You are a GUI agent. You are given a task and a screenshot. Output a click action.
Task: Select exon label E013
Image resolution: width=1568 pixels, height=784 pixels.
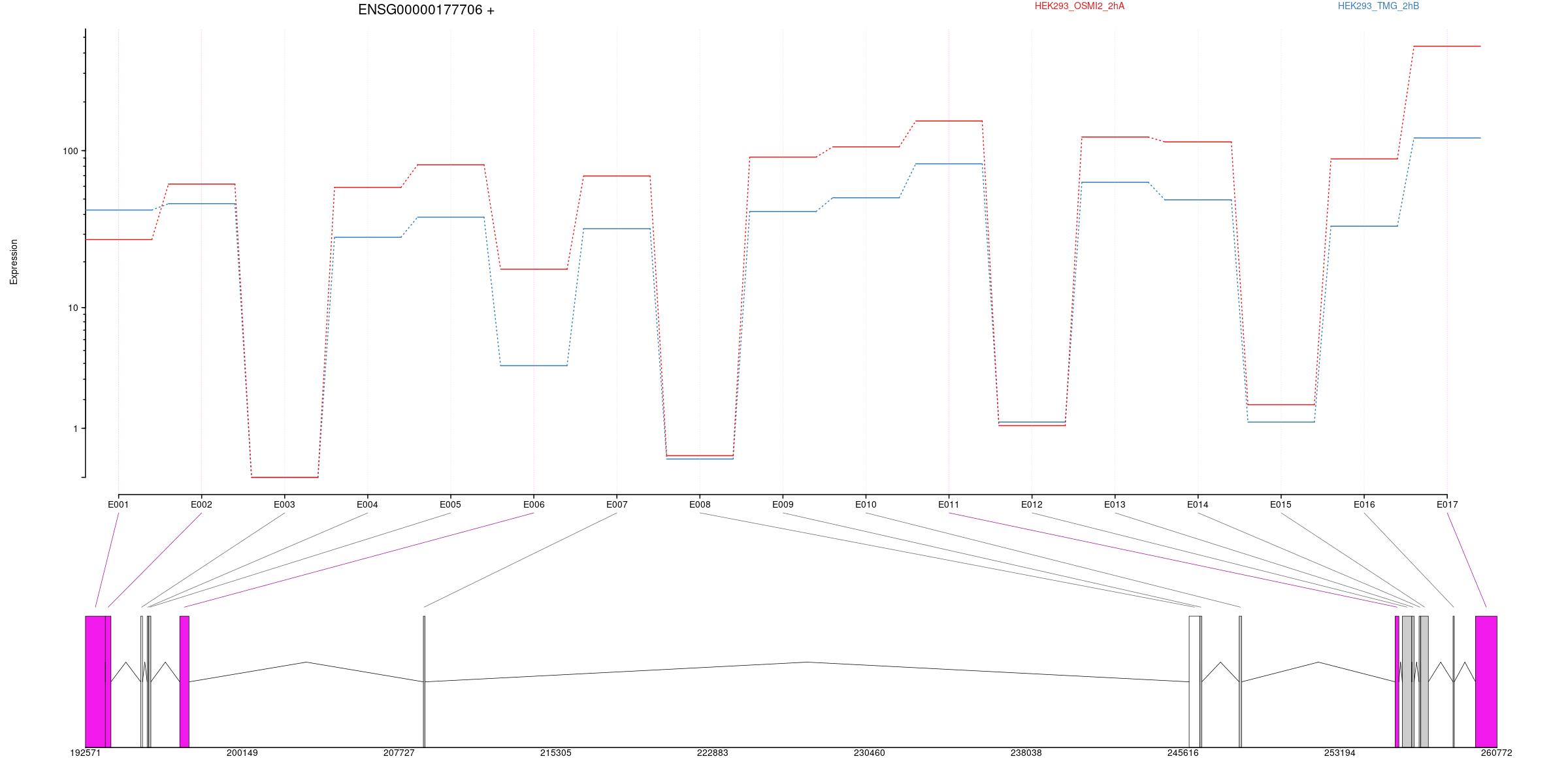(x=1115, y=504)
